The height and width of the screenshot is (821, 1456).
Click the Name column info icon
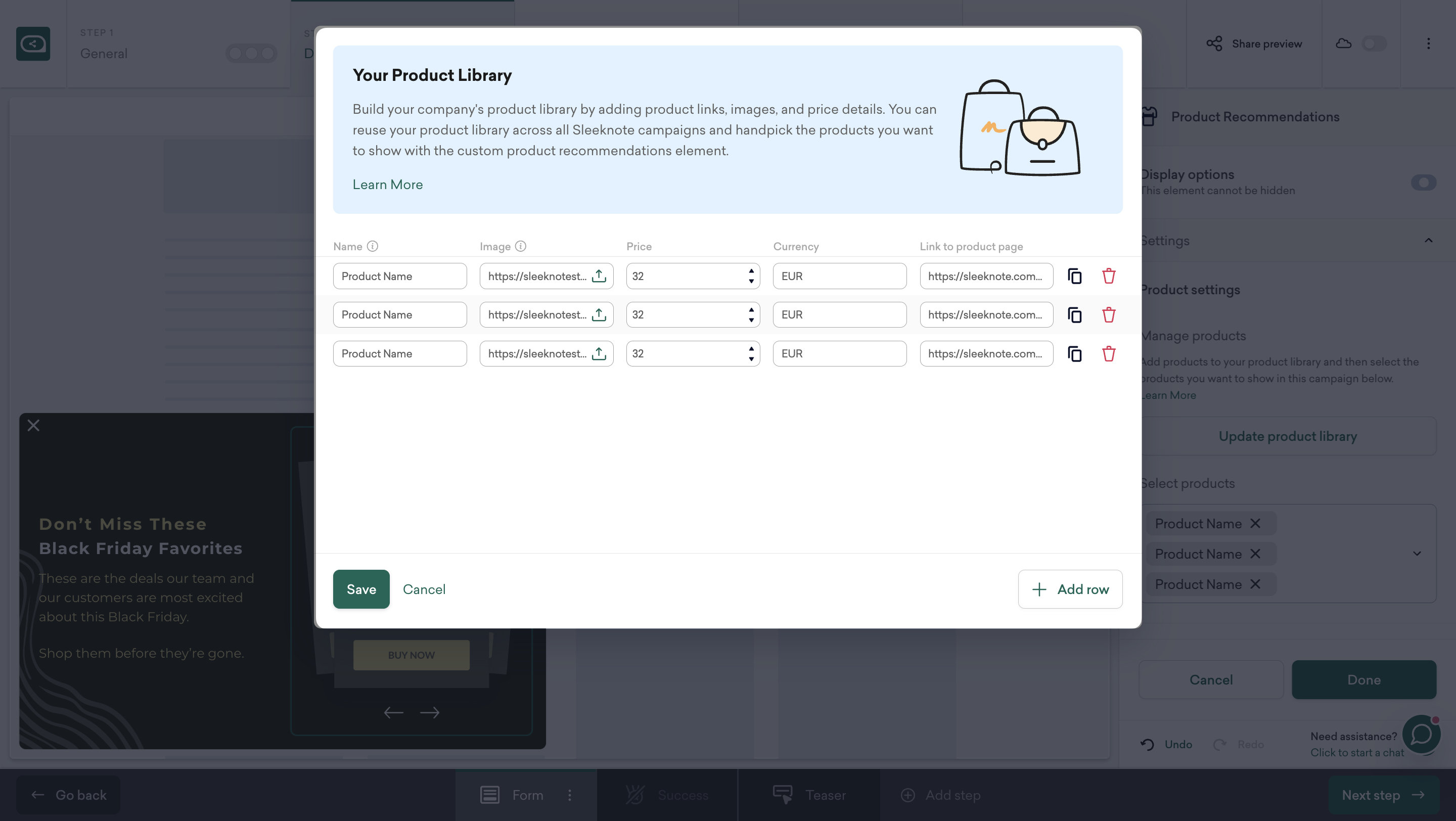click(372, 246)
